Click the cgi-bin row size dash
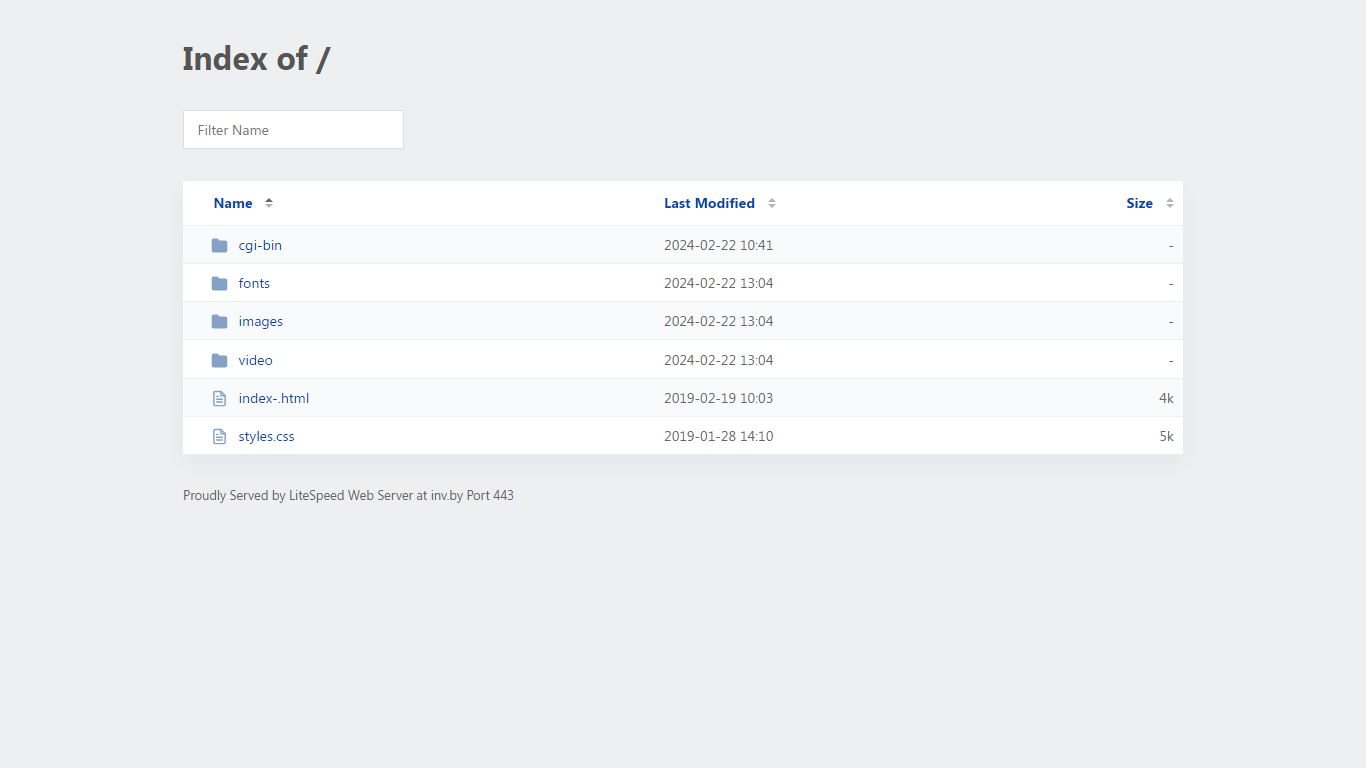Screen dimensions: 1366x768 click(x=1171, y=246)
